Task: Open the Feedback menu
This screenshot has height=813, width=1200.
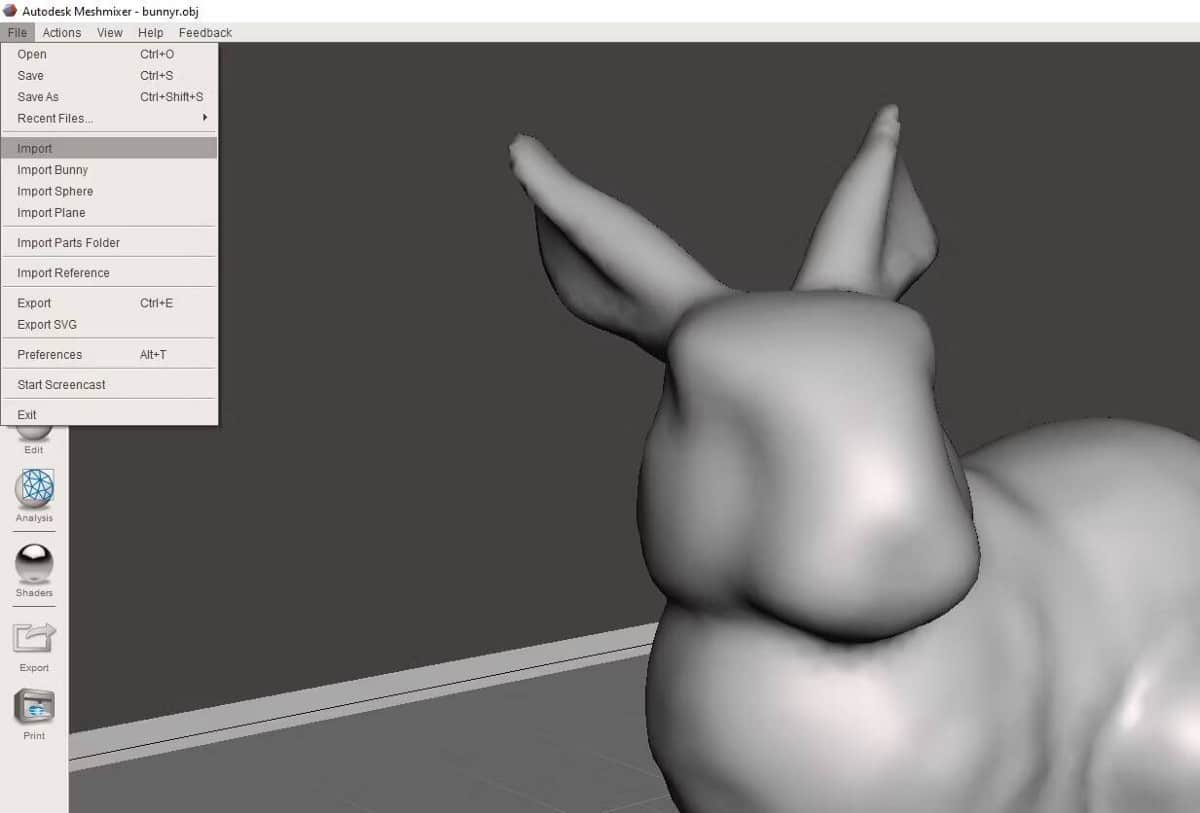Action: [x=205, y=33]
